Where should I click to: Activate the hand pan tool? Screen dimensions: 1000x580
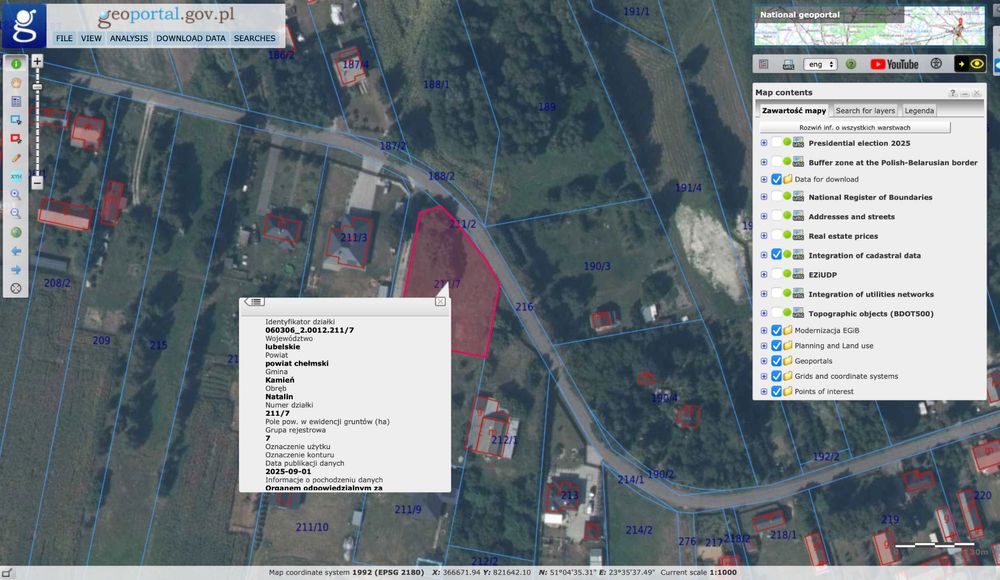16,83
